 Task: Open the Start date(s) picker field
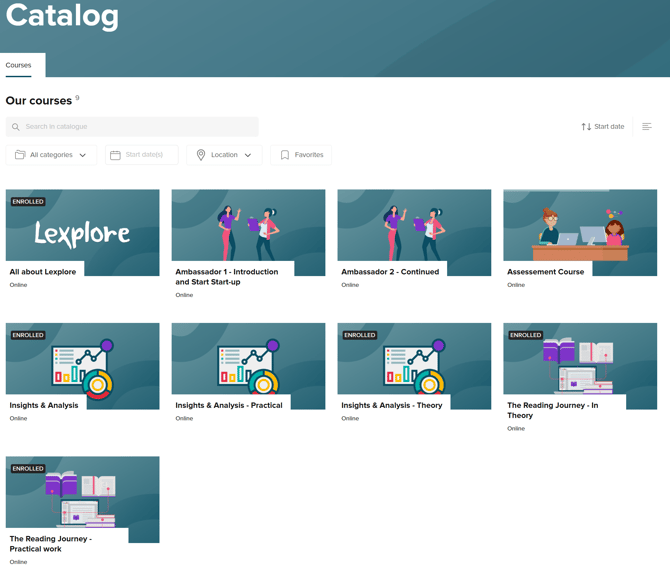pyautogui.click(x=142, y=155)
